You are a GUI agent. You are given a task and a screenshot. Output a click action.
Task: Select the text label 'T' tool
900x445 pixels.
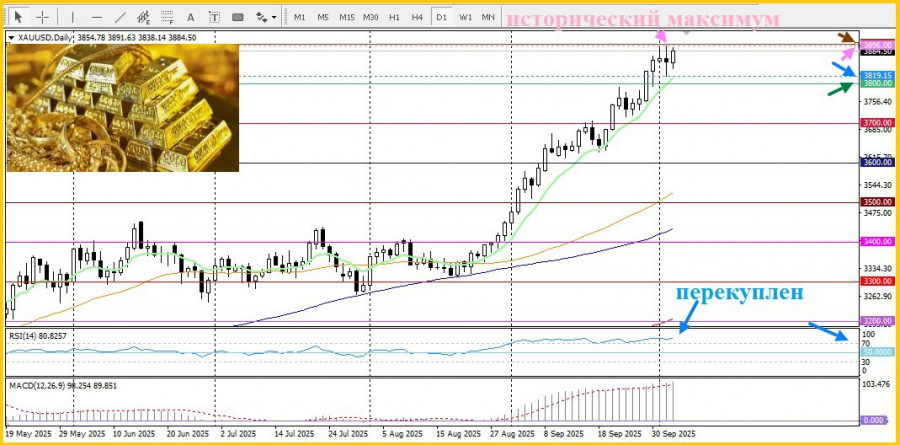[x=215, y=17]
